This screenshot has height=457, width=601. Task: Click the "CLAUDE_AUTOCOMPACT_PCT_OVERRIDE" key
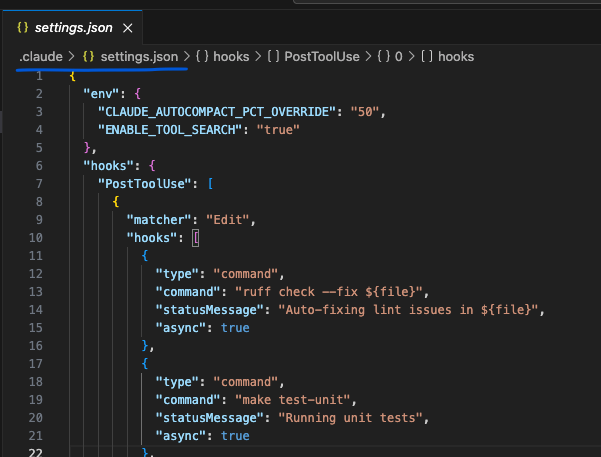pyautogui.click(x=217, y=112)
